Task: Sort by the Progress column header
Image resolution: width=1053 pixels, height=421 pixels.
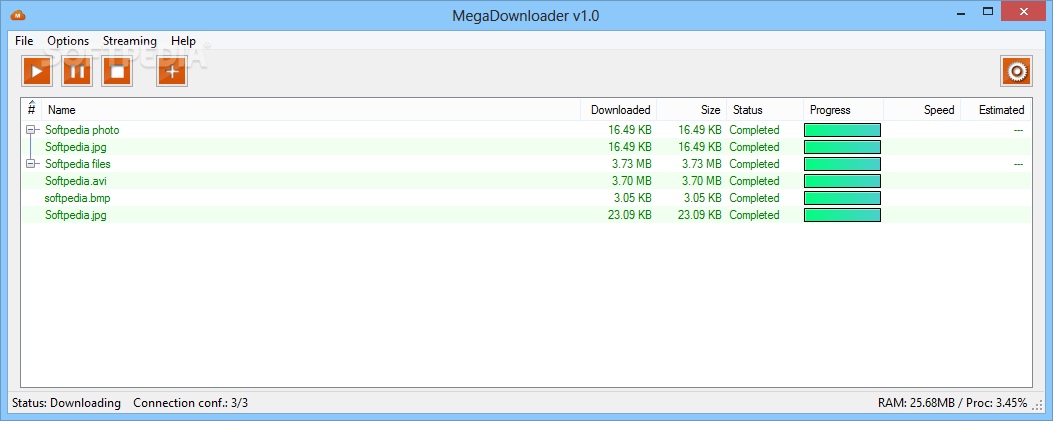Action: [x=843, y=109]
